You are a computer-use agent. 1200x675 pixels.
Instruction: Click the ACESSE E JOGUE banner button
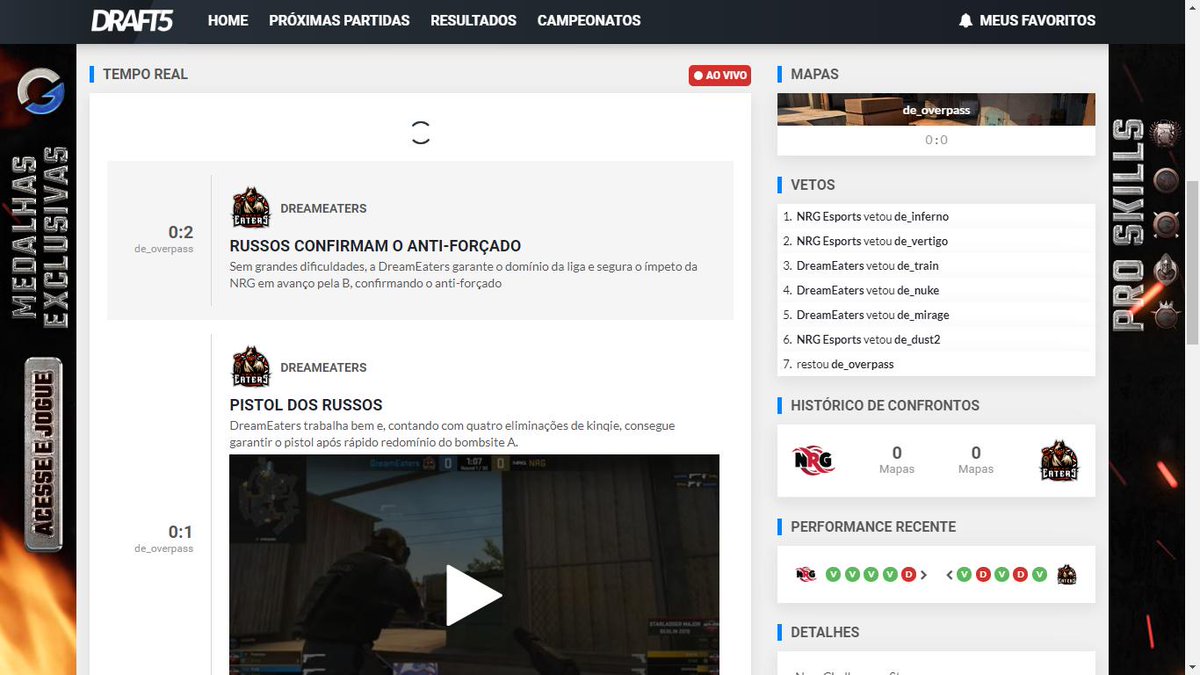click(x=43, y=455)
